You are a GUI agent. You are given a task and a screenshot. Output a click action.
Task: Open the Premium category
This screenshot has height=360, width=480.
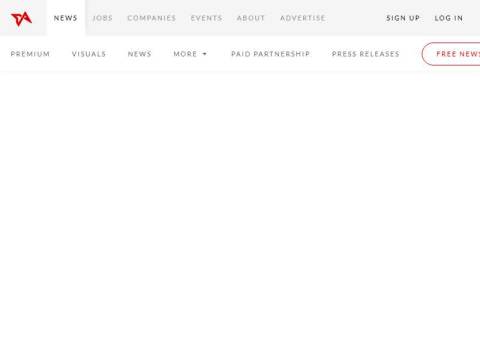tap(30, 54)
